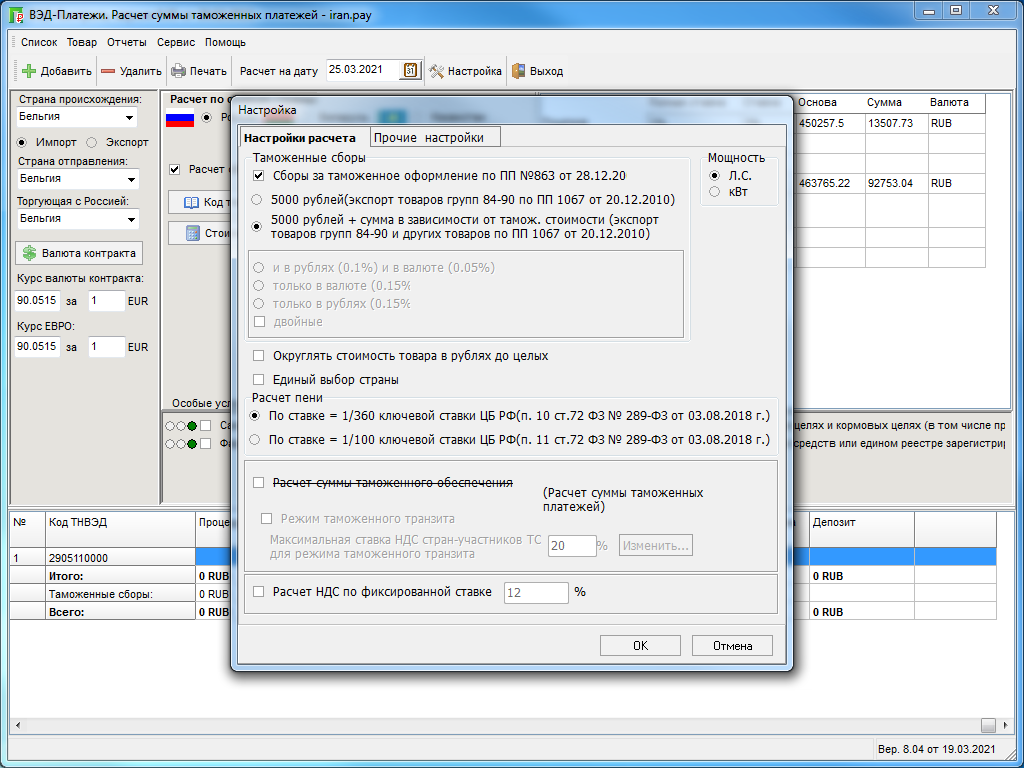This screenshot has width=1024, height=768.
Task: Enable rounding goods value to whole rubles
Action: 259,356
